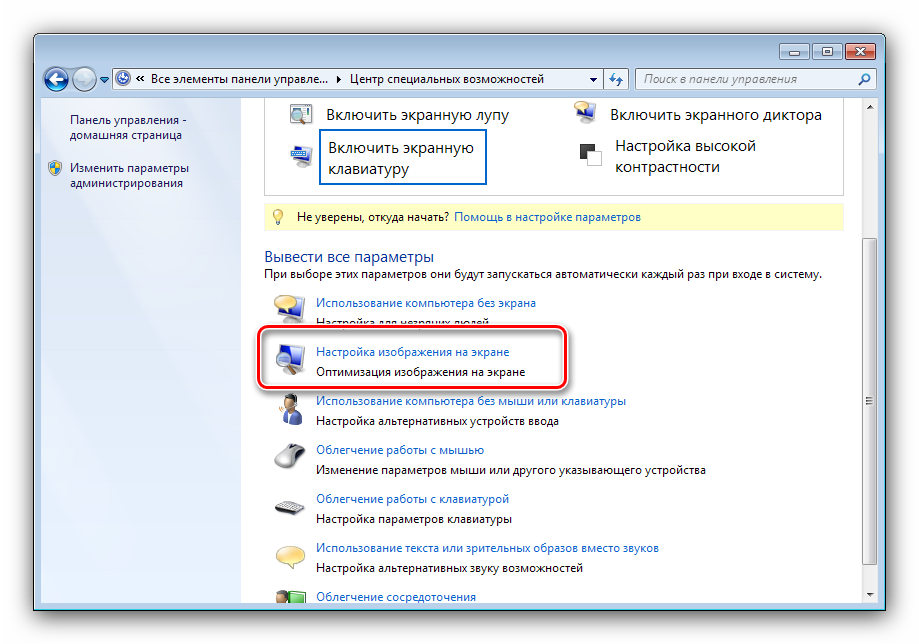Open the breadcrumb arrow after 'Все элементы панели управле...'

coord(339,79)
